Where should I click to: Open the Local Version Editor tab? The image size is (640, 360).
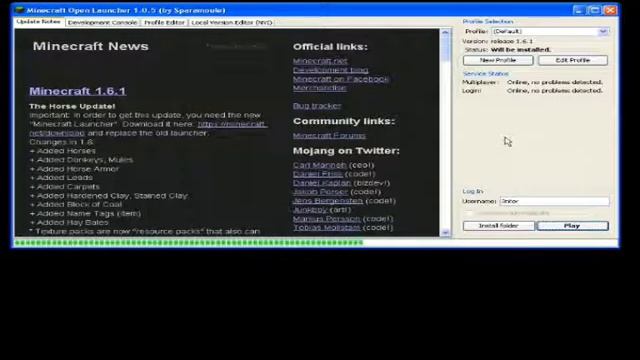point(231,22)
